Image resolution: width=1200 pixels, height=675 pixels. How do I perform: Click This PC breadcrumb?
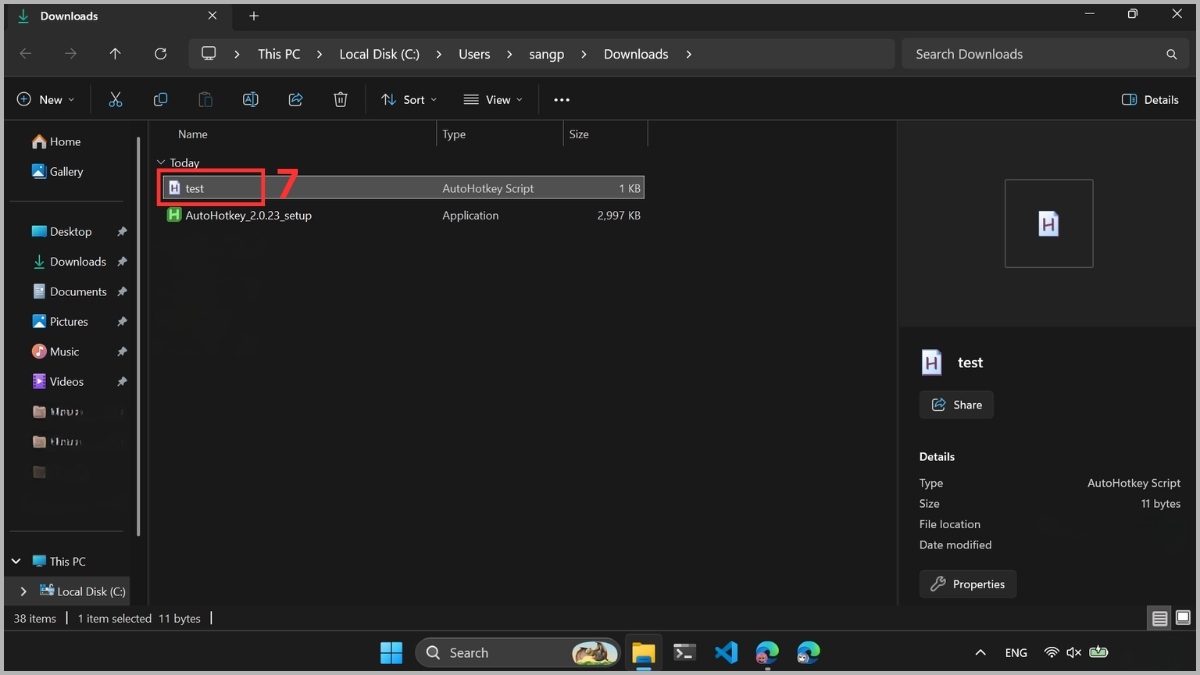pyautogui.click(x=279, y=54)
